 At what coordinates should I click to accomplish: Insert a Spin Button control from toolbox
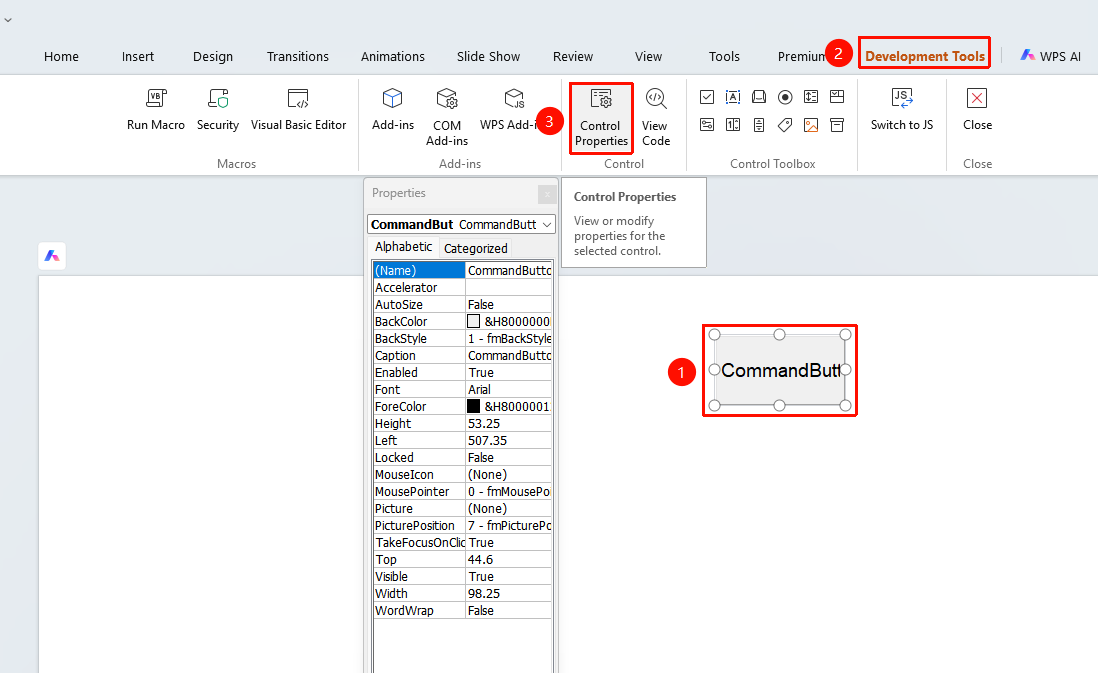(x=733, y=125)
